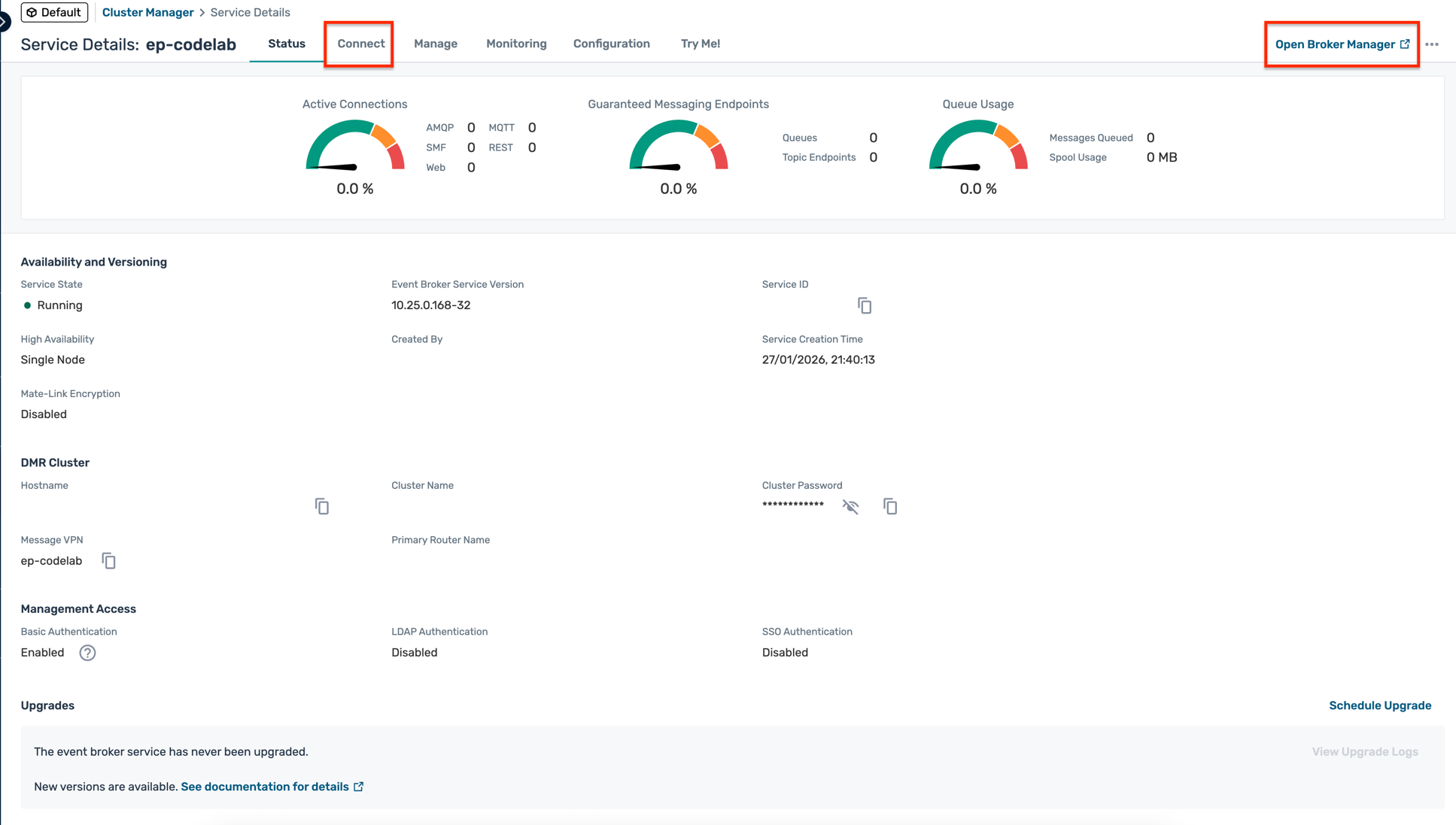
Task: Select the Configuration tab
Action: 611,44
